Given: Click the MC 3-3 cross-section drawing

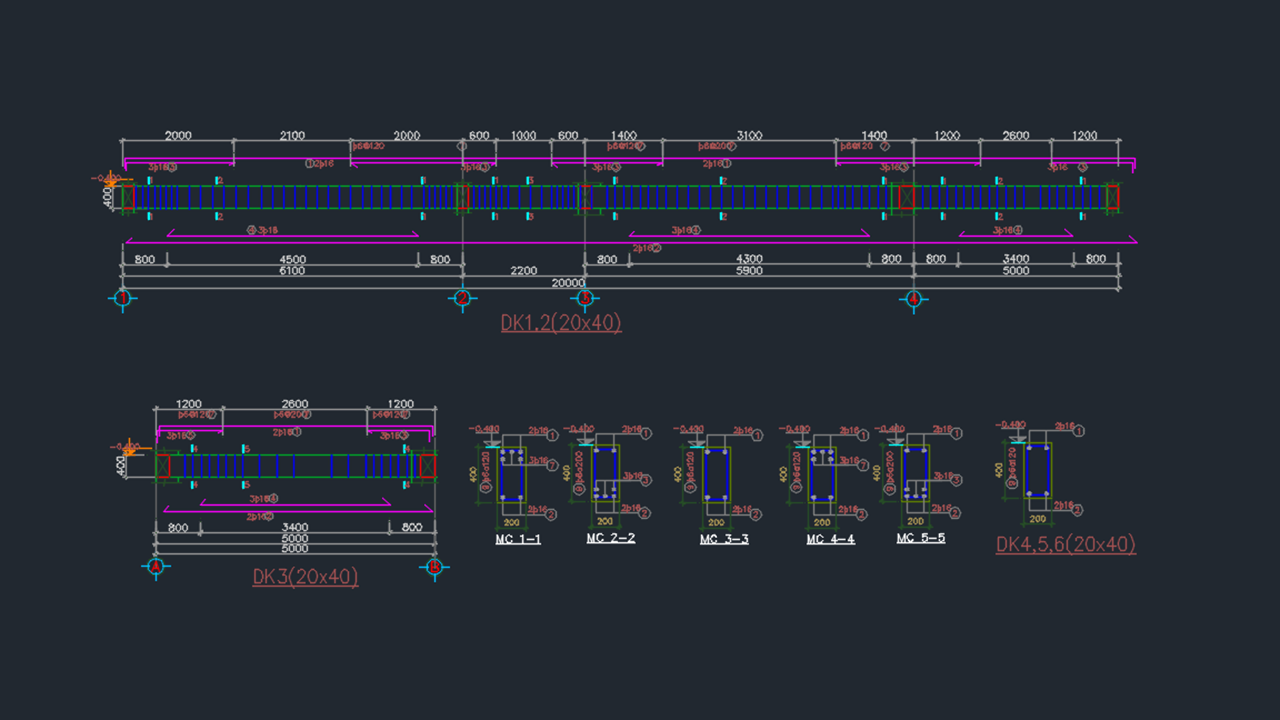Looking at the screenshot, I should click(x=716, y=474).
